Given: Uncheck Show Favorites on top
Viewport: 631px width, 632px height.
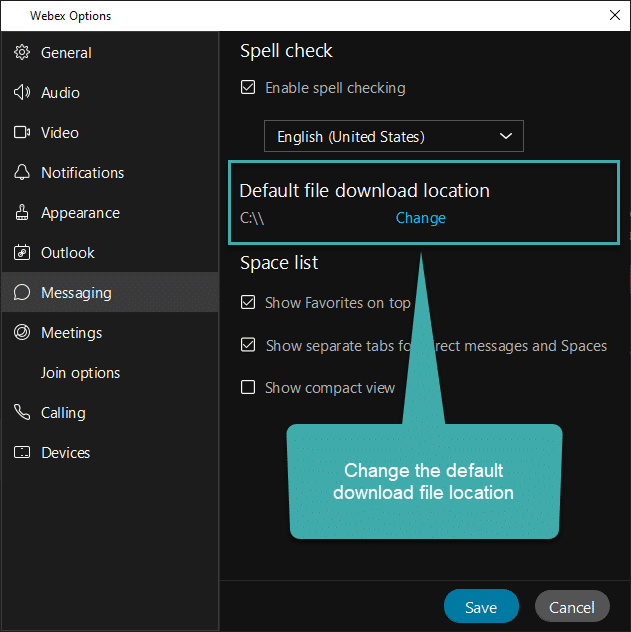Looking at the screenshot, I should point(248,302).
